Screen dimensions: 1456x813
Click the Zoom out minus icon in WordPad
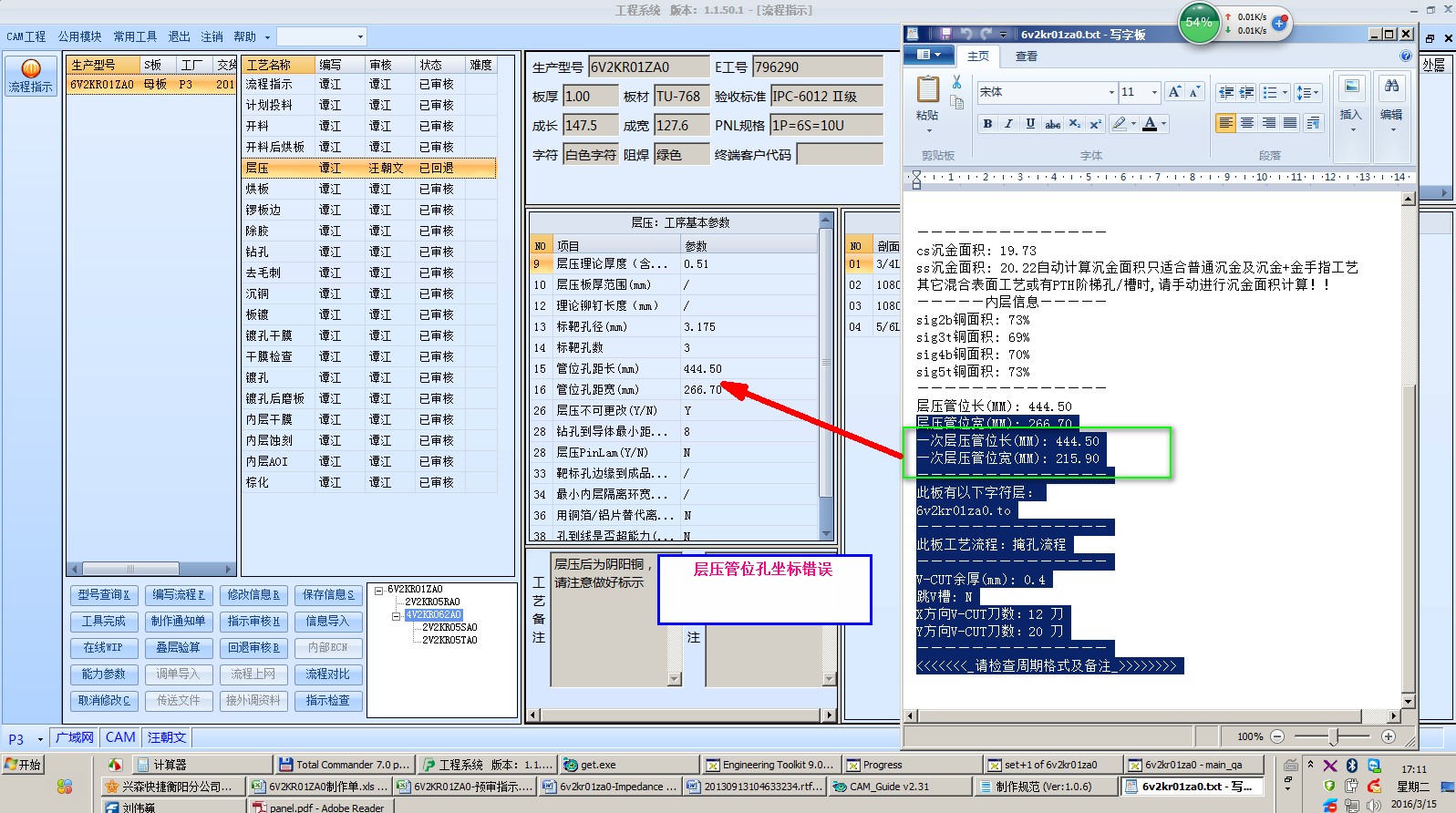[x=1277, y=736]
